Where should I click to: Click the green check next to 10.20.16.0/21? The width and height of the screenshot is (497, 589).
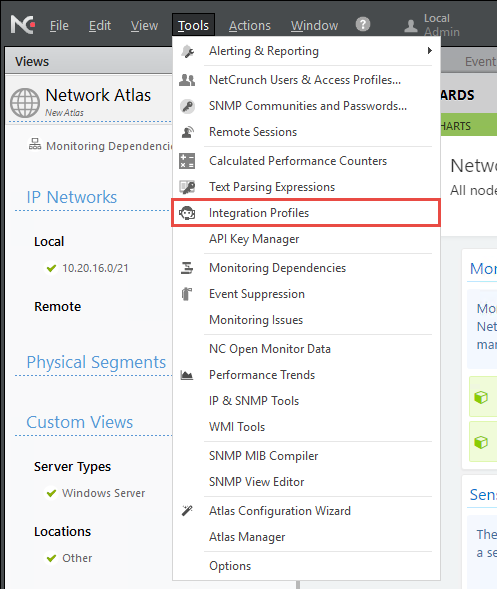click(x=51, y=268)
